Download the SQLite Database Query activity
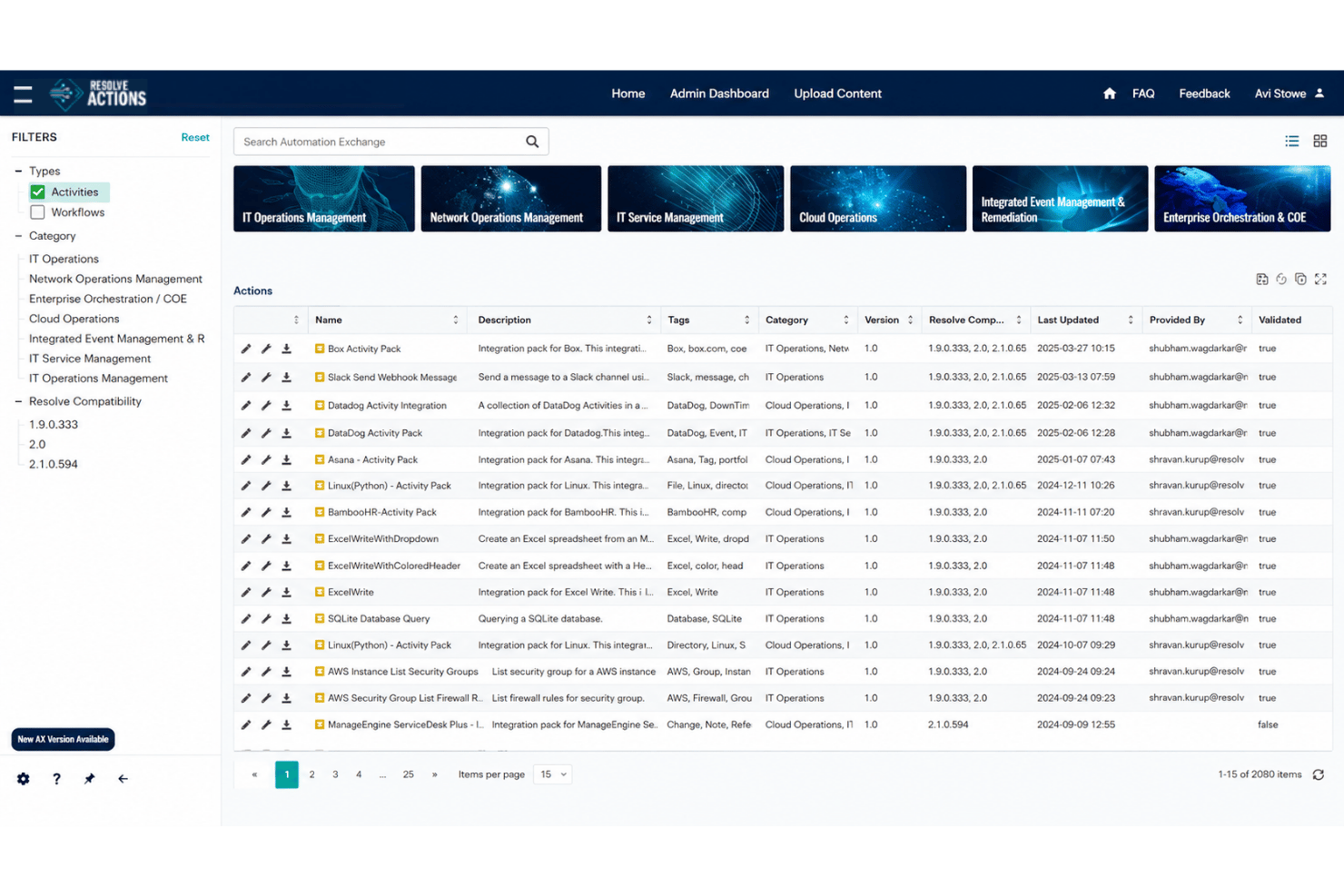 286,619
